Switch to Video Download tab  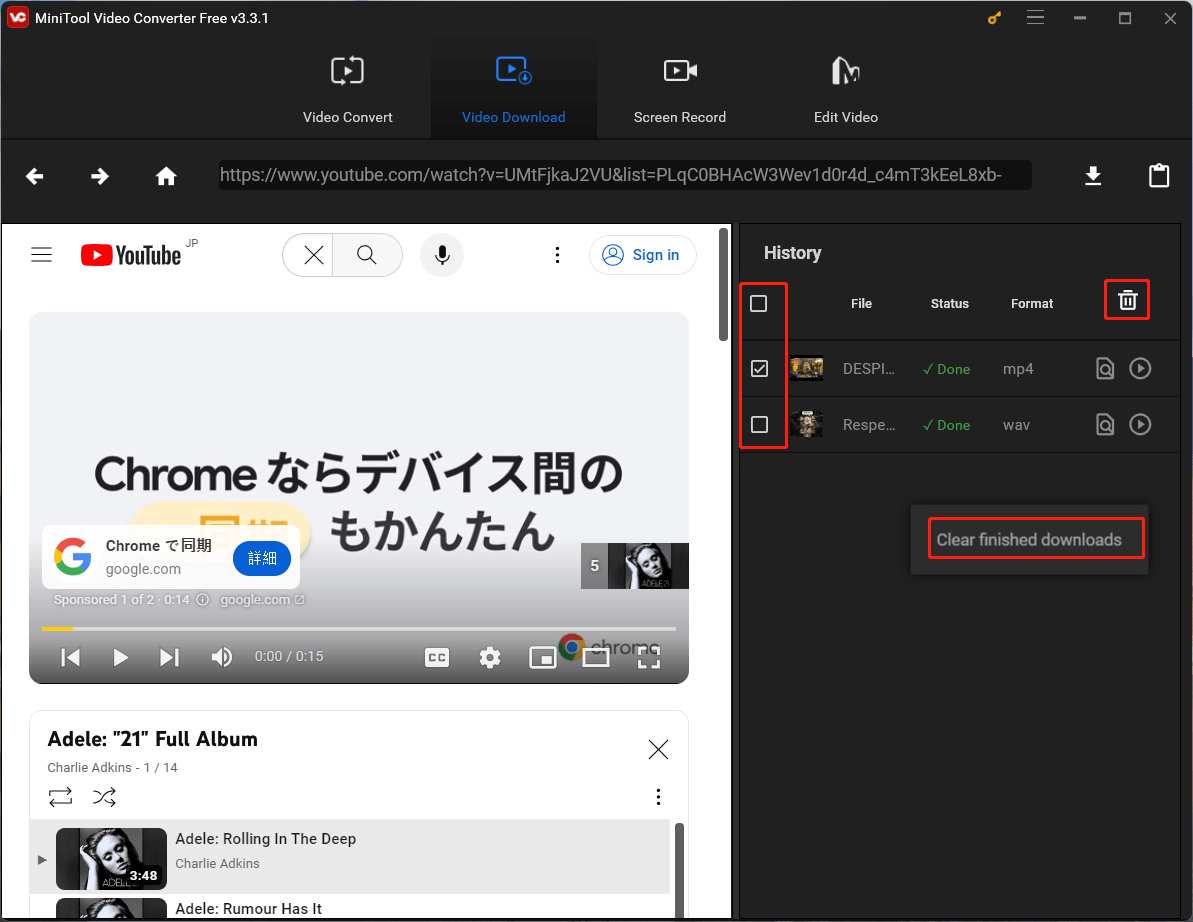pos(514,89)
